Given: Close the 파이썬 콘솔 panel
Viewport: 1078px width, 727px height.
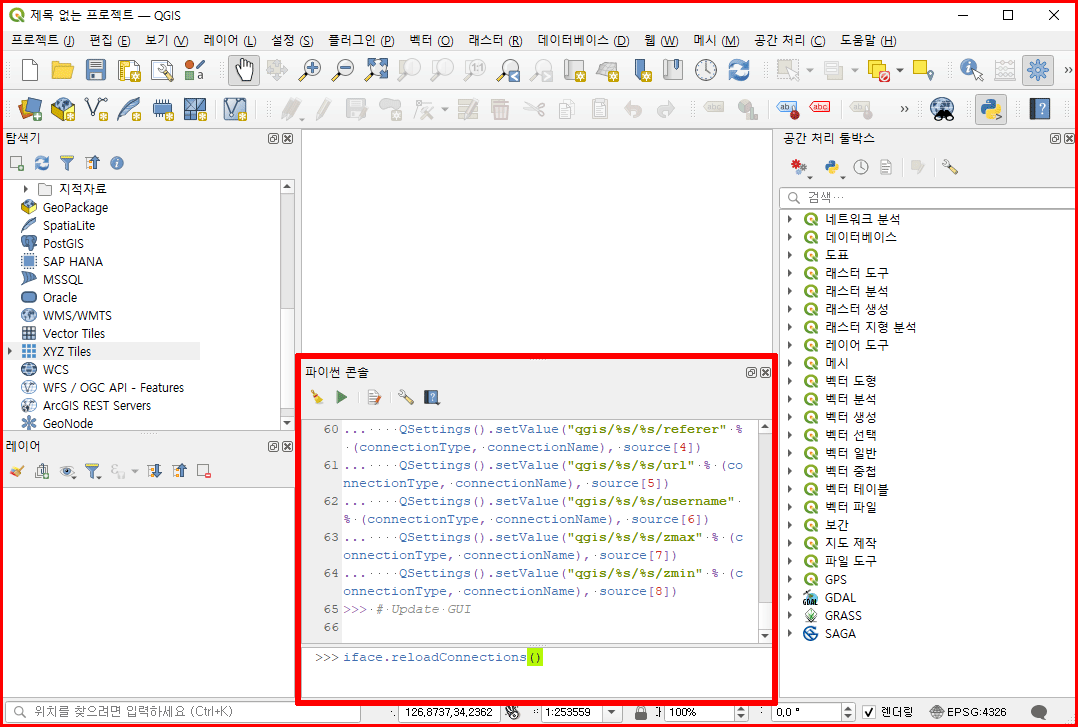Looking at the screenshot, I should 765,372.
